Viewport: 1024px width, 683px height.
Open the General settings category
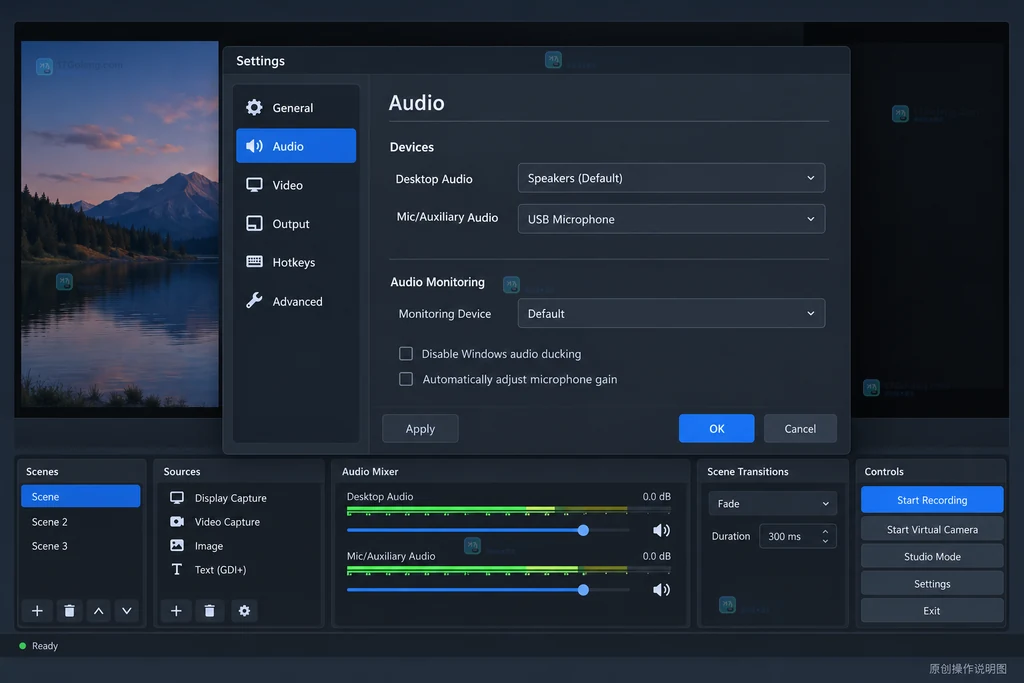(x=296, y=108)
